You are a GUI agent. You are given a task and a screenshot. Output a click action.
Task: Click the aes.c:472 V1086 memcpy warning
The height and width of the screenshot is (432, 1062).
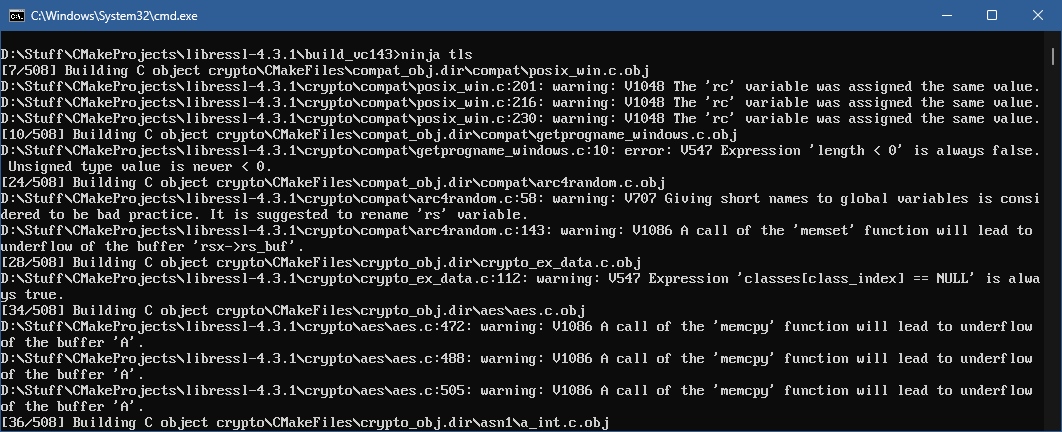pos(516,334)
